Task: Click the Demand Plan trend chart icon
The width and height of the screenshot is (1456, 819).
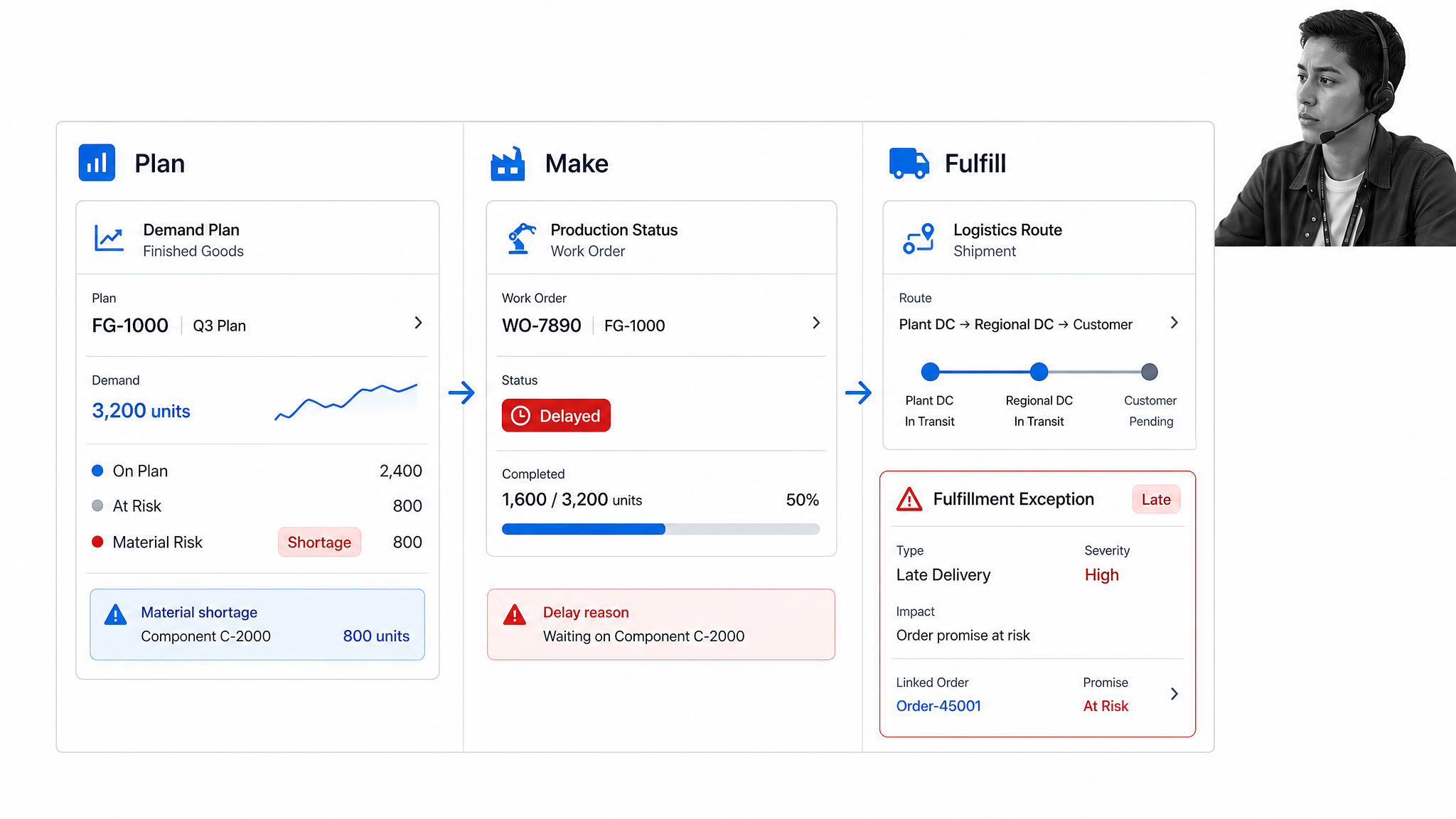Action: pyautogui.click(x=109, y=238)
